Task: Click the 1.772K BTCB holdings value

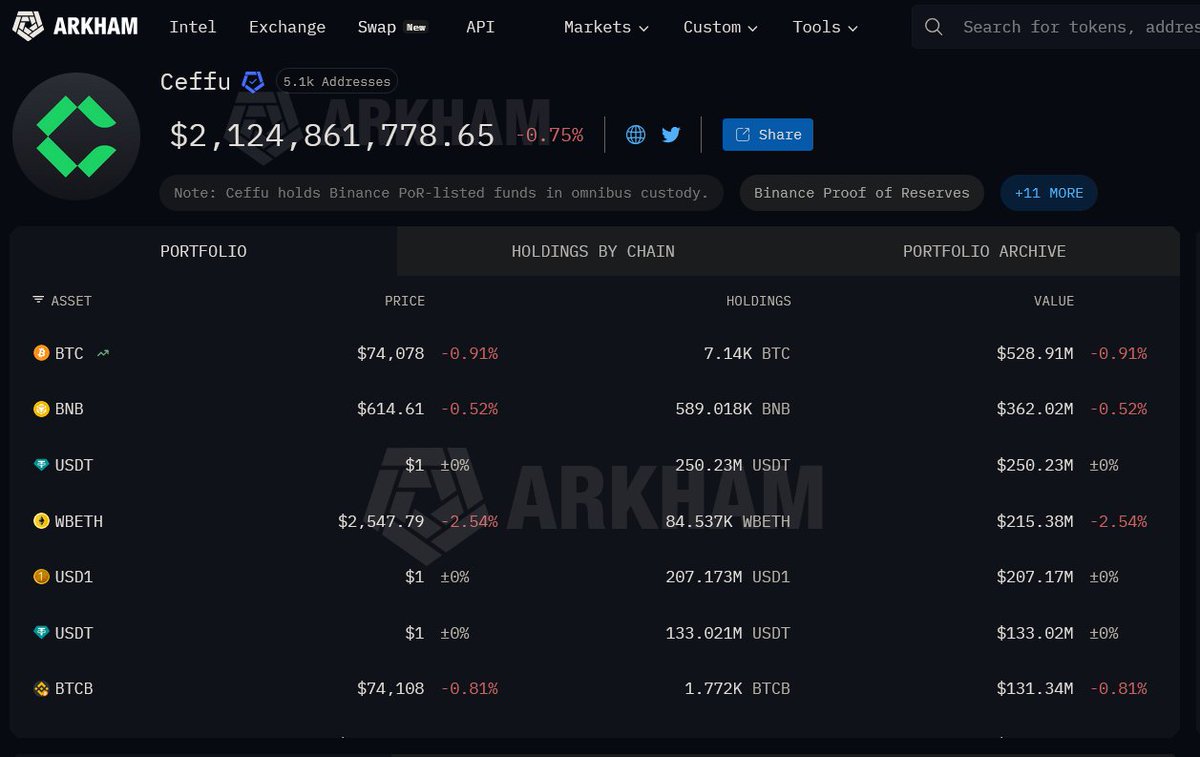Action: tap(738, 689)
